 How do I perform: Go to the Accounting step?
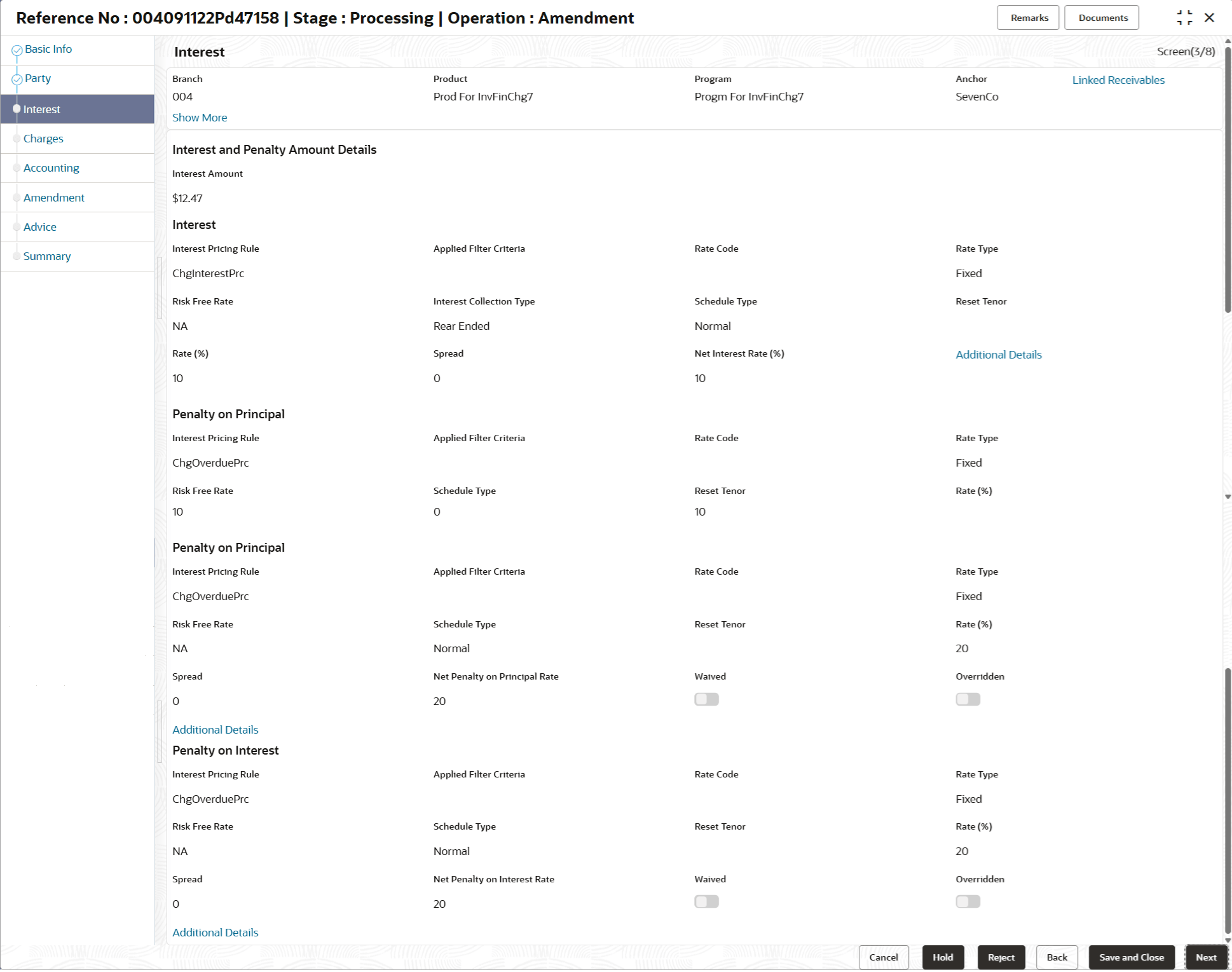coord(51,168)
